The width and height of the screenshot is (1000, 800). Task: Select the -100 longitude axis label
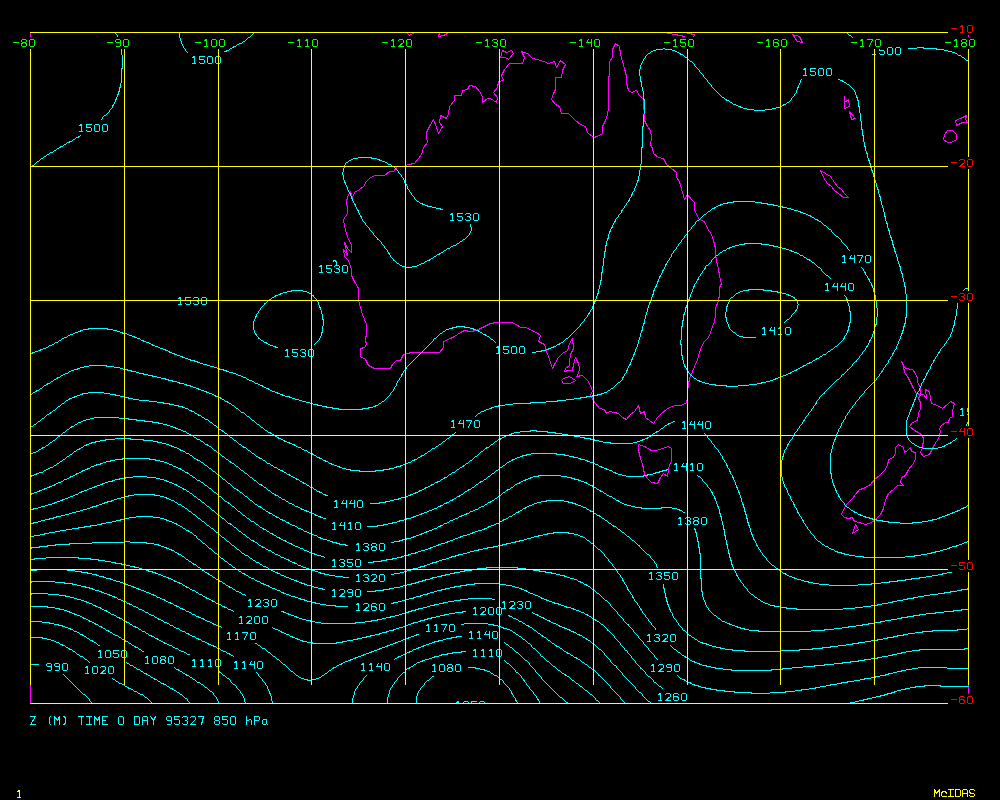pos(211,43)
